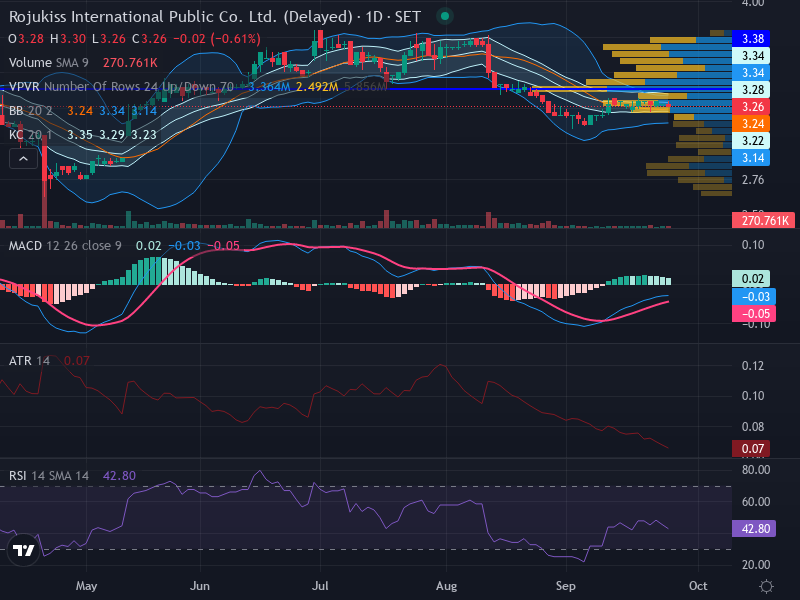Click the Aug label on time axis
This screenshot has height=600, width=800.
[446, 586]
